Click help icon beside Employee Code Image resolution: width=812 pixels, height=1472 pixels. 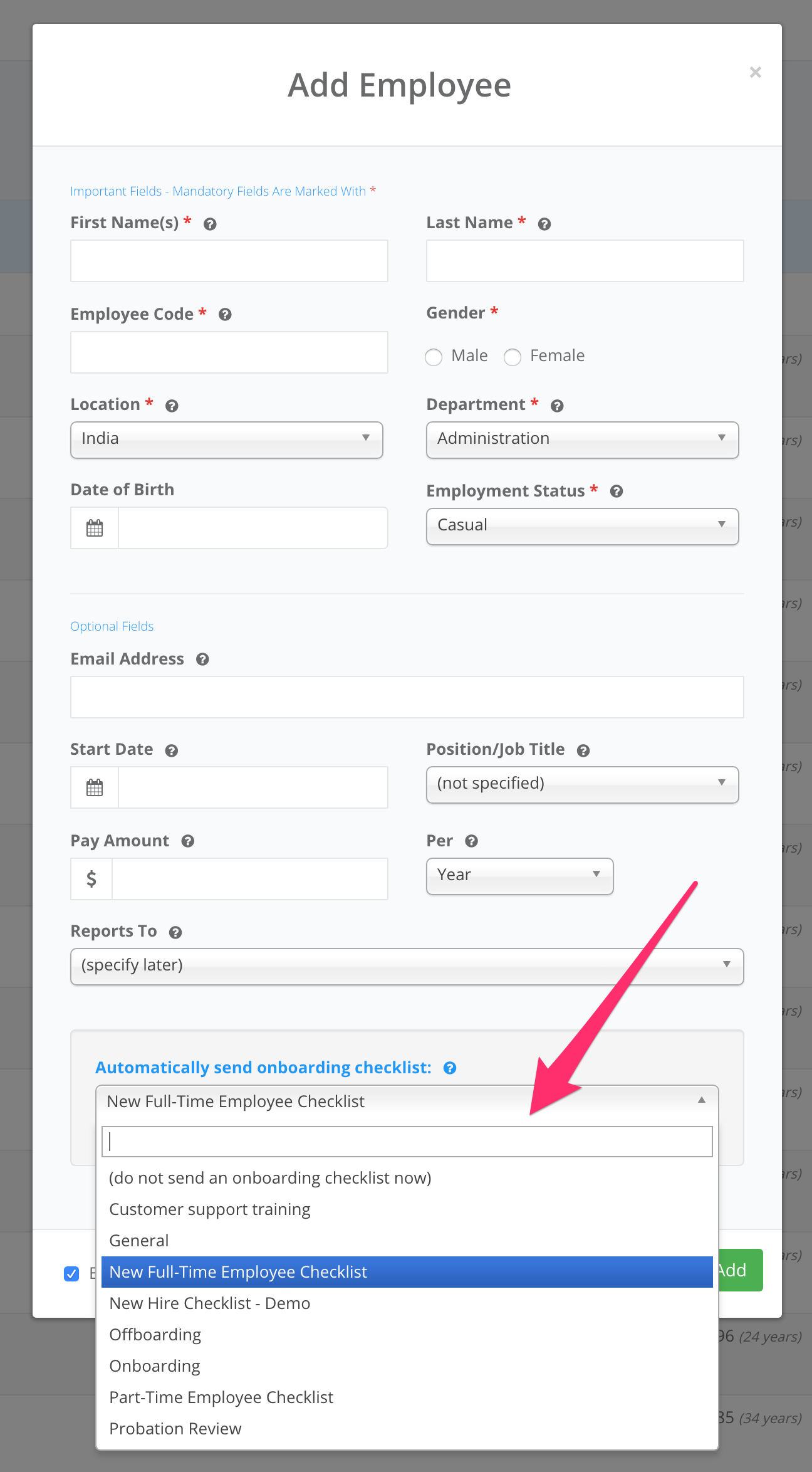[x=225, y=315]
